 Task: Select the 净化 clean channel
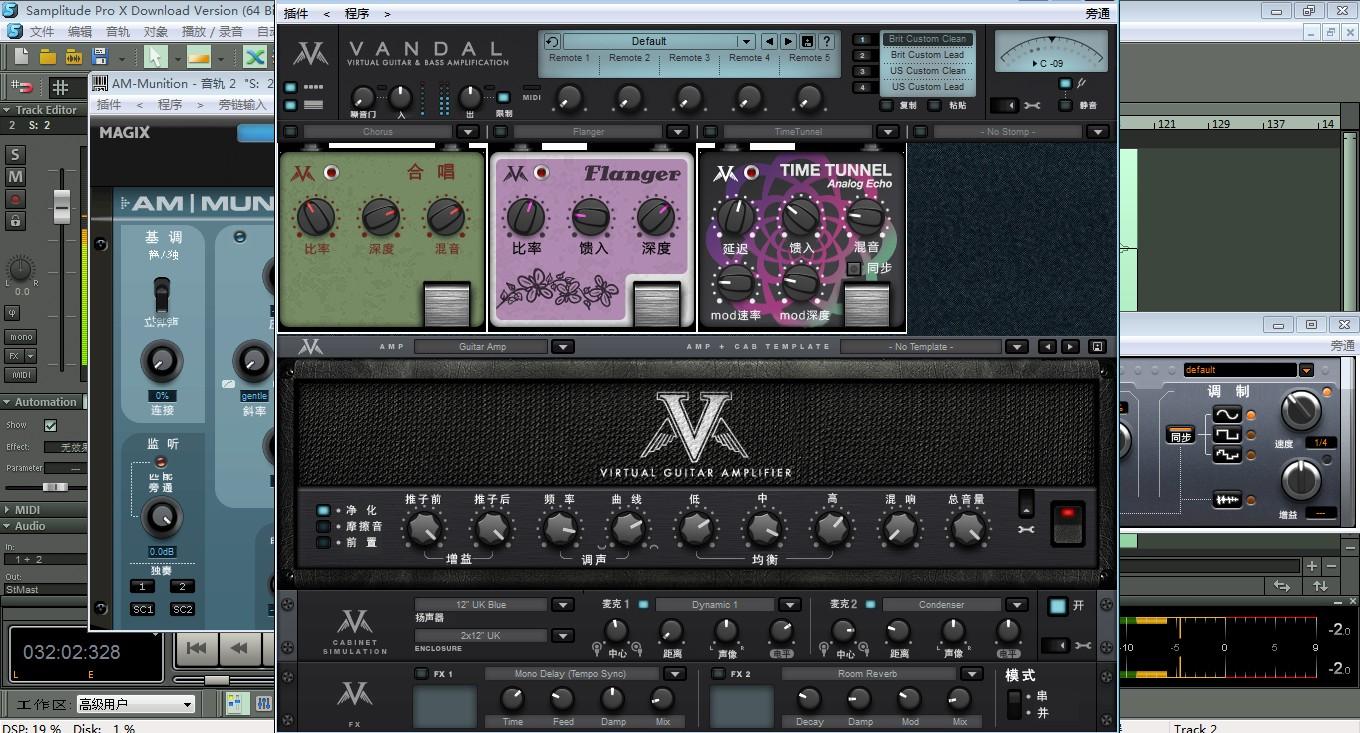323,511
